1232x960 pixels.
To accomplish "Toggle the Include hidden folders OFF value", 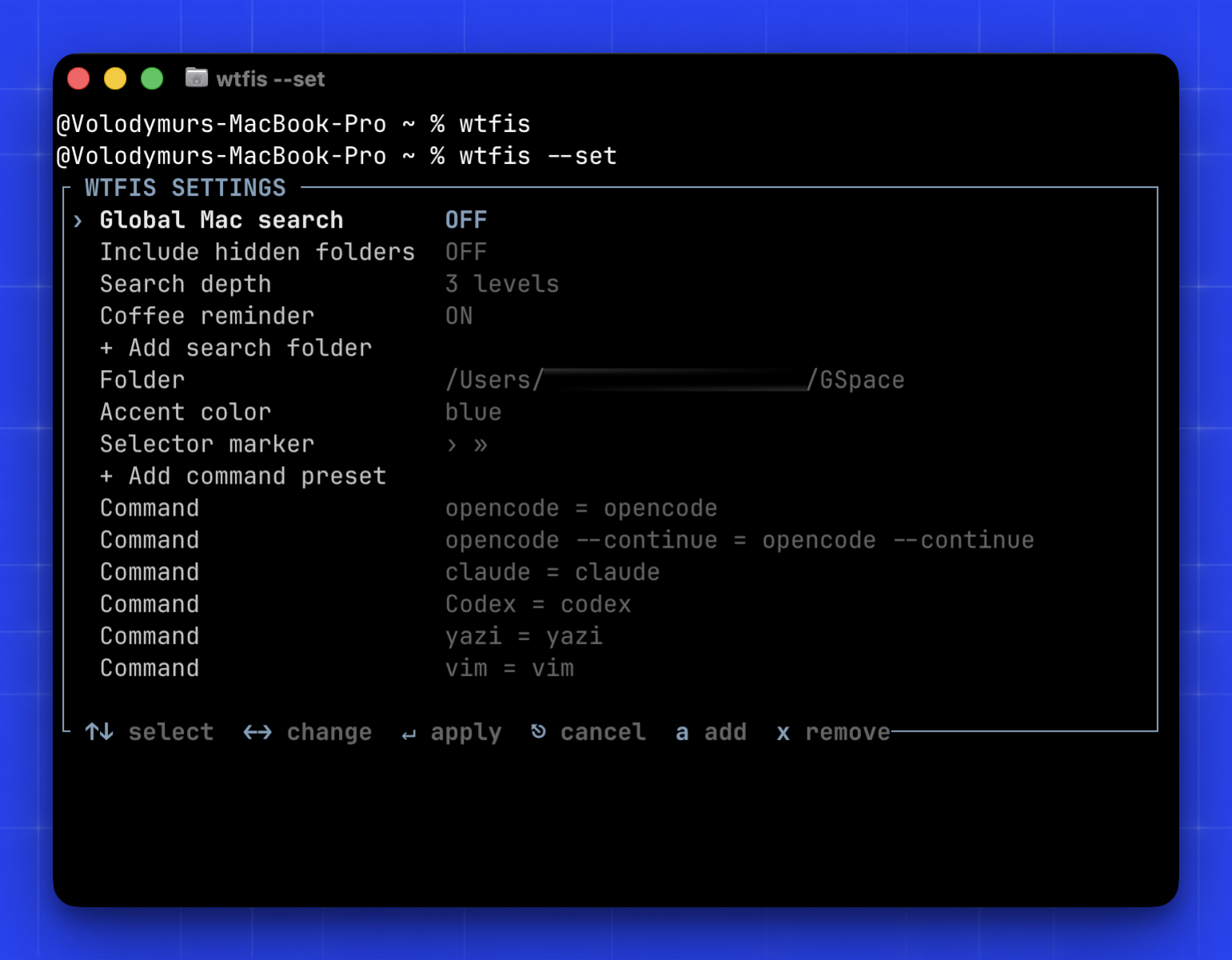I will 466,252.
